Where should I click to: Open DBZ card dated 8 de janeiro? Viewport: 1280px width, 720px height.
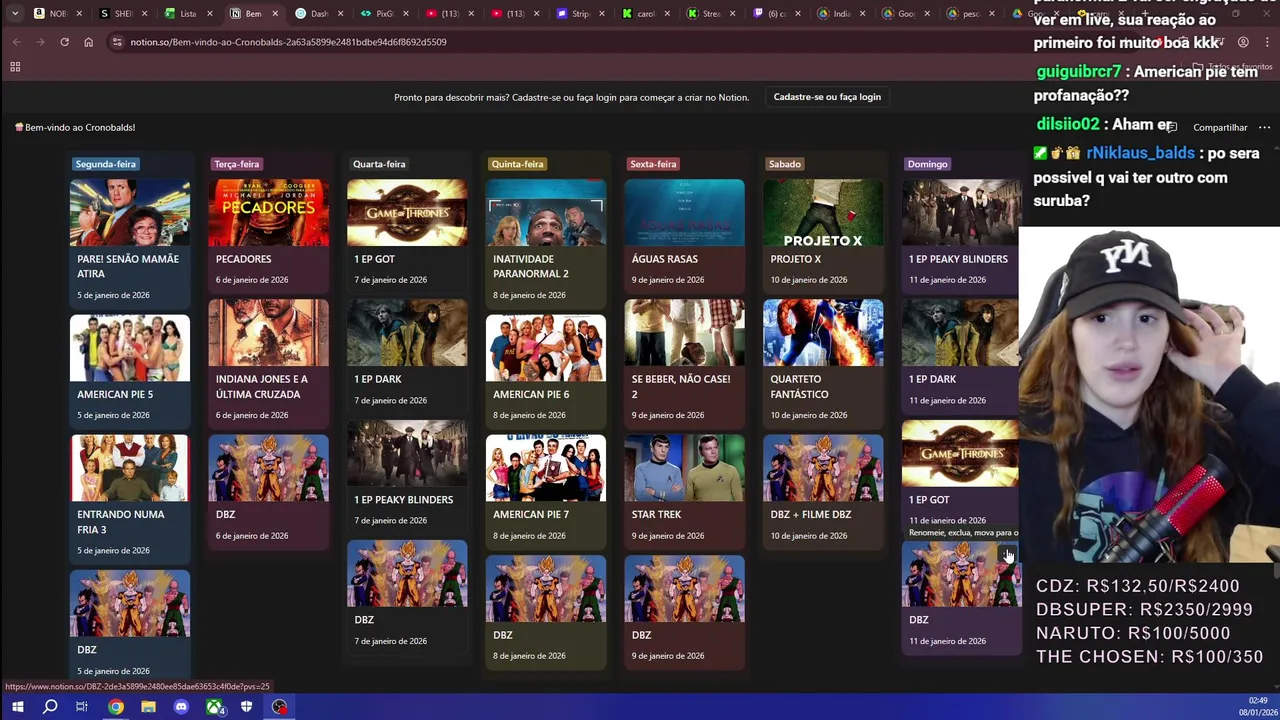pos(545,611)
